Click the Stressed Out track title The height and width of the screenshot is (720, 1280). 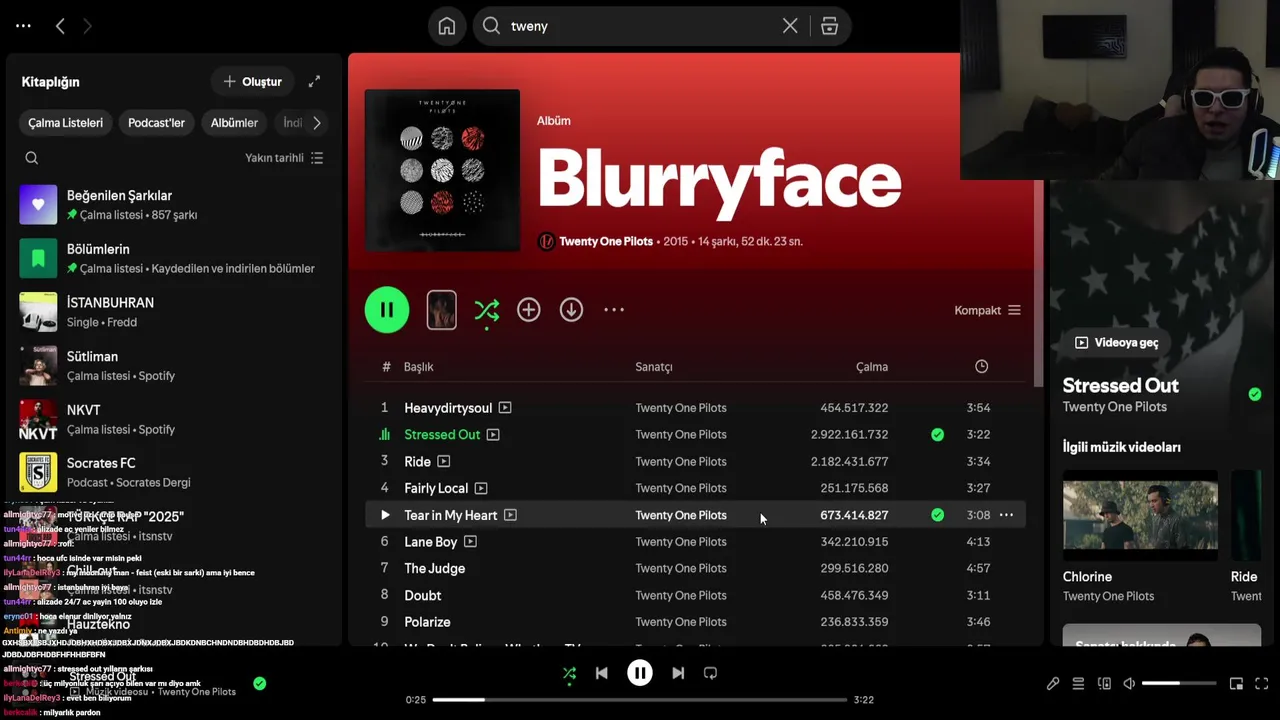click(442, 435)
